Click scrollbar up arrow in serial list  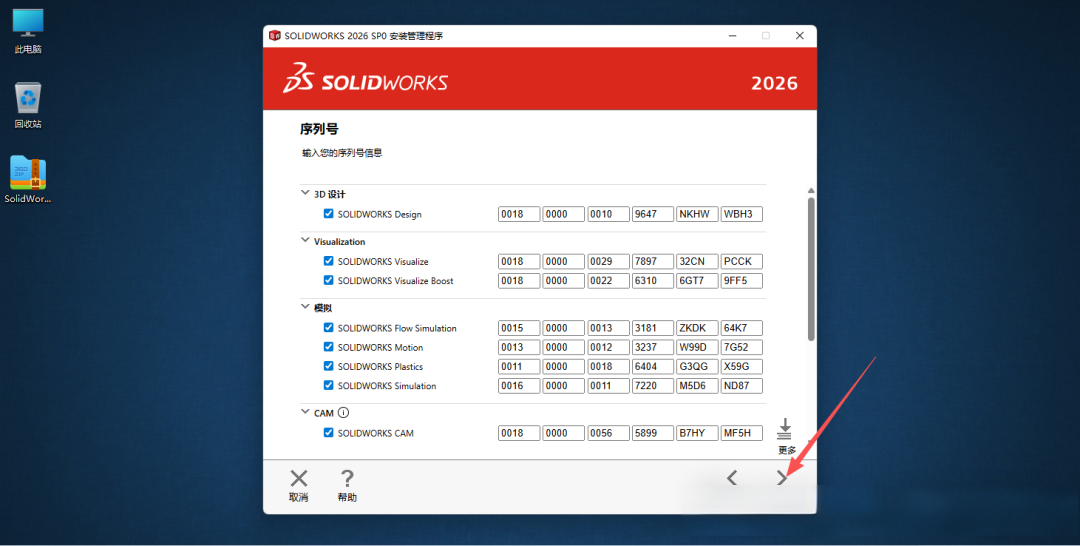811,191
